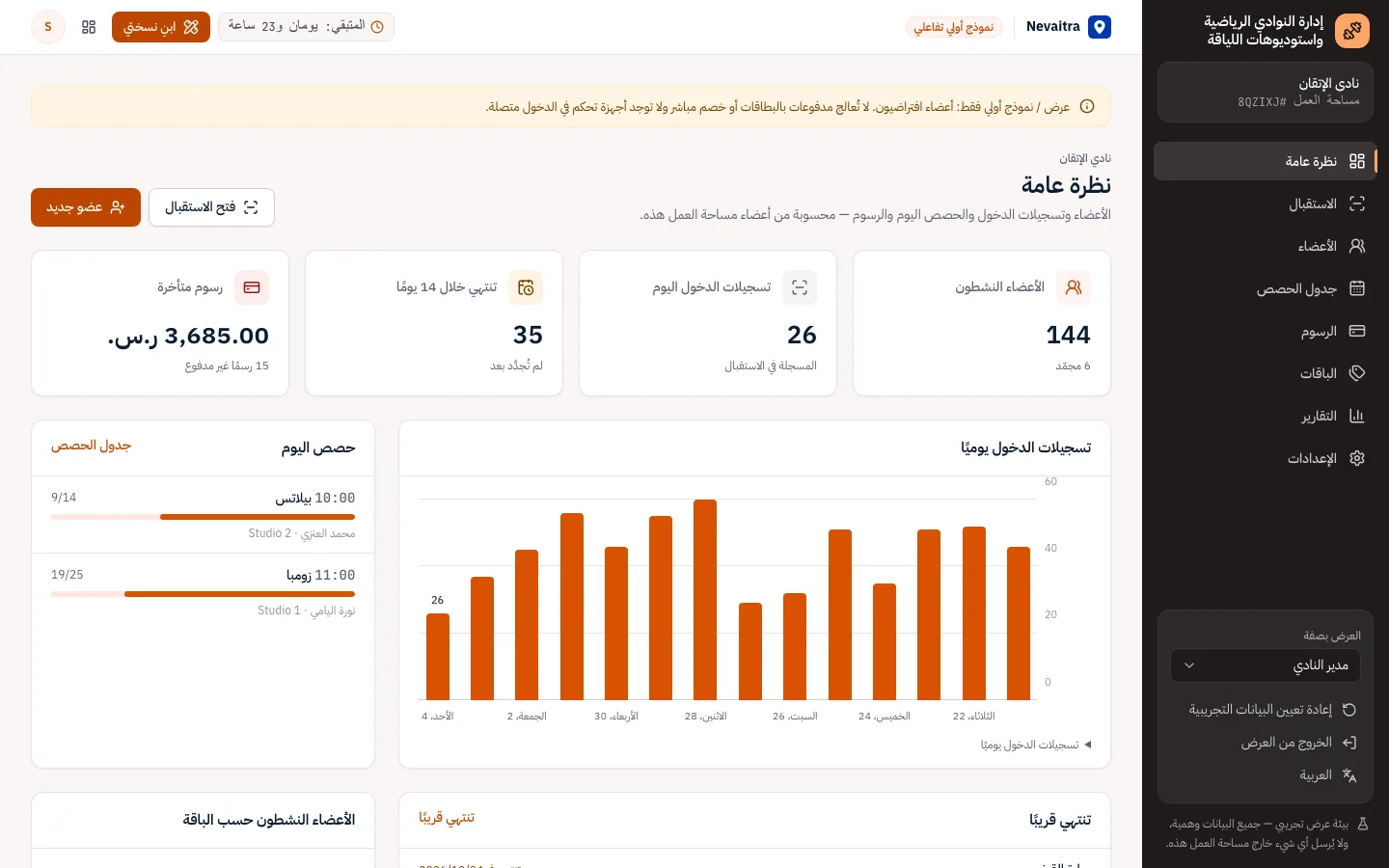Click the ابنِ نسختي button

161,27
